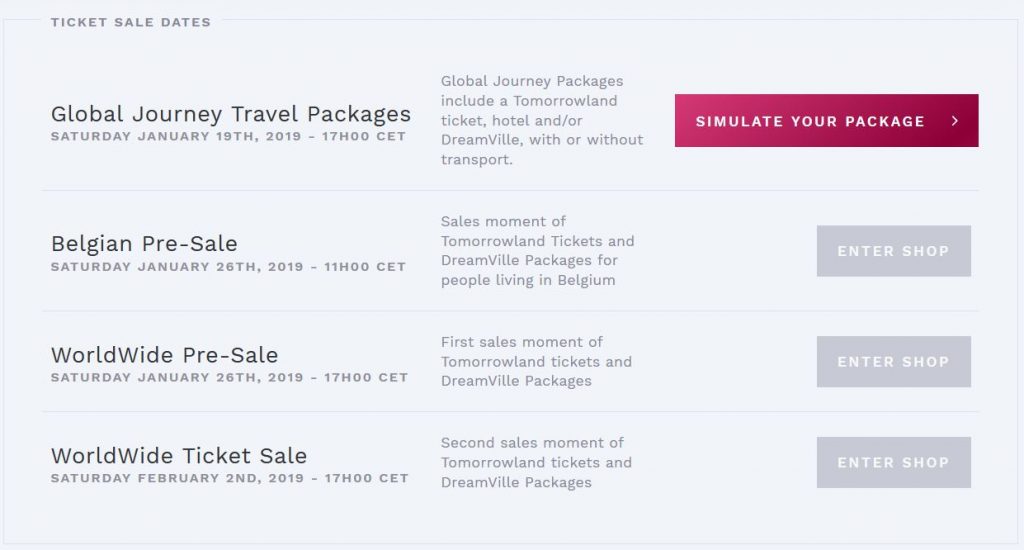Click the Second sales moment description
This screenshot has width=1024, height=550.
[x=536, y=462]
